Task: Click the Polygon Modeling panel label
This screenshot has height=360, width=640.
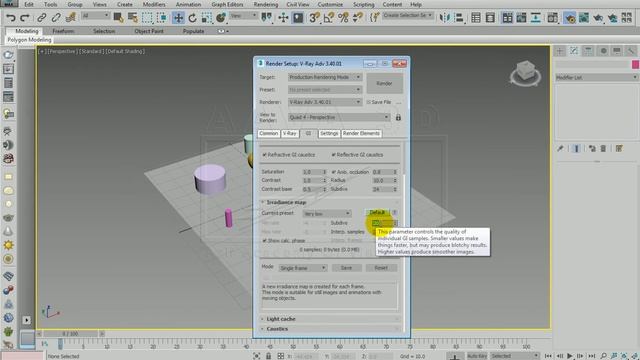Action: [29, 40]
